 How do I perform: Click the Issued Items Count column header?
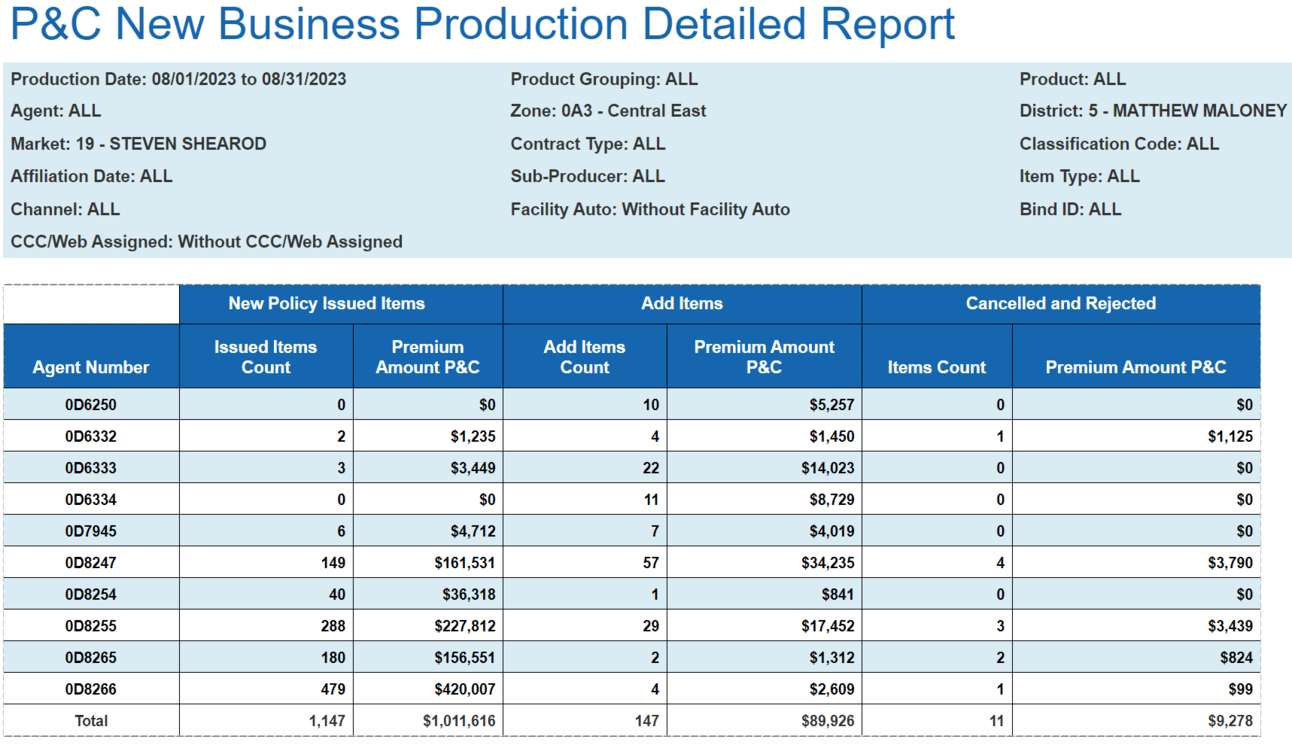[265, 357]
